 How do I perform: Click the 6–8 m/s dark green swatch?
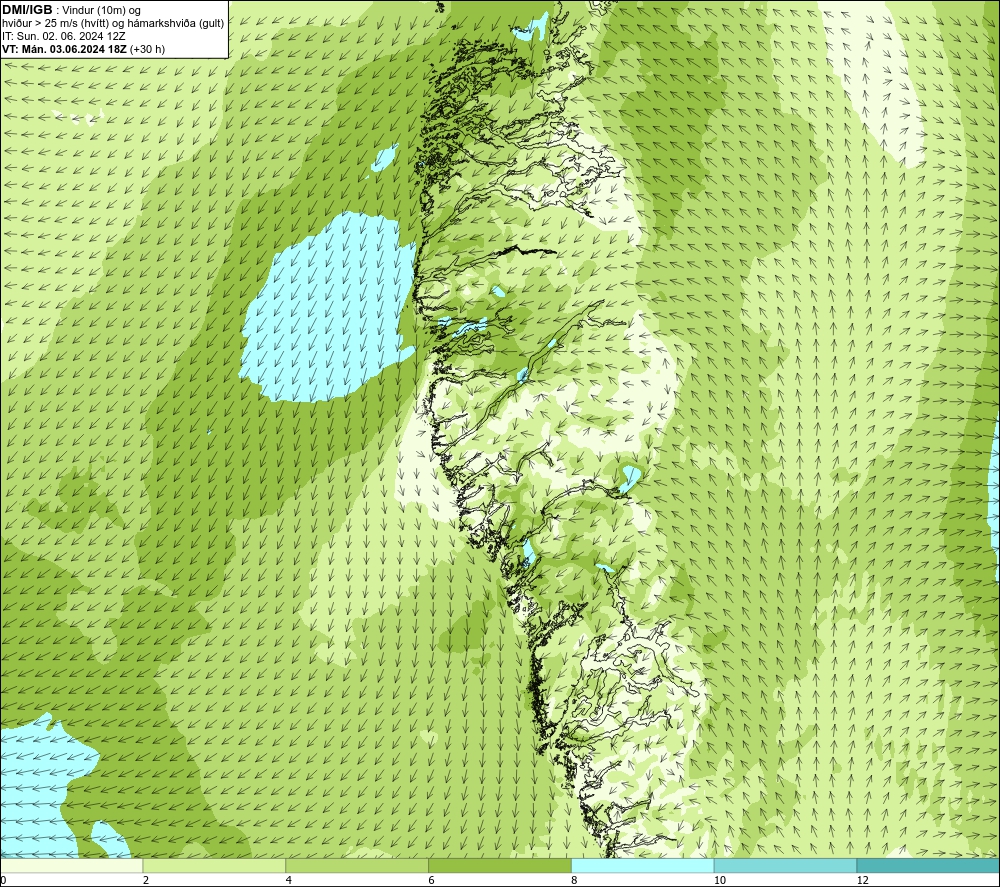500,866
